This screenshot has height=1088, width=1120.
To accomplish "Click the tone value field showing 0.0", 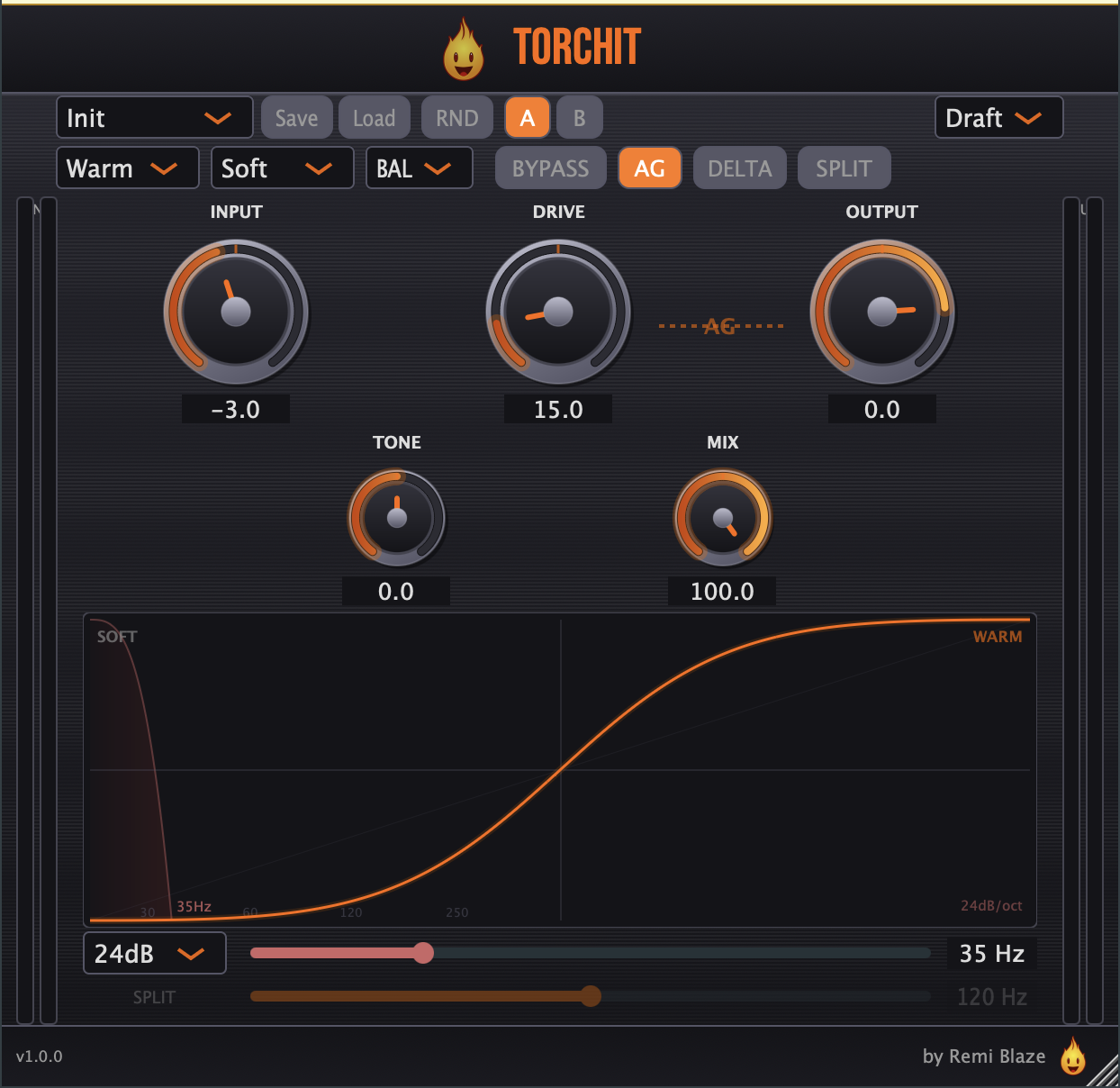I will click(x=396, y=591).
